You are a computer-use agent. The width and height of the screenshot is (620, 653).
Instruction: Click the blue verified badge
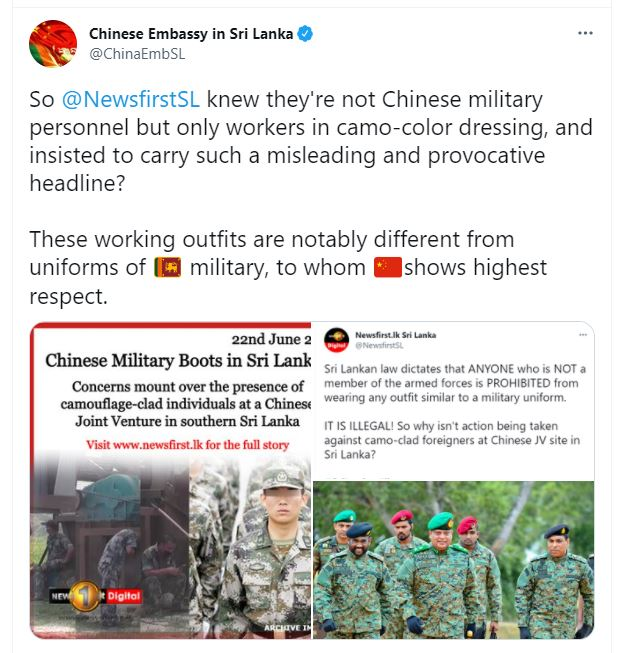pos(305,34)
